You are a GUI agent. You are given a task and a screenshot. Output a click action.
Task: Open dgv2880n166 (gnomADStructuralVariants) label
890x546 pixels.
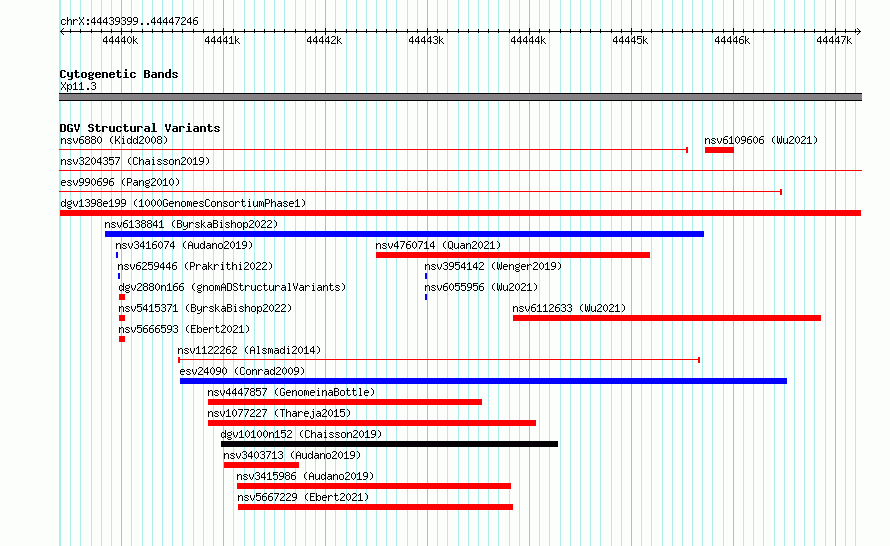232,287
